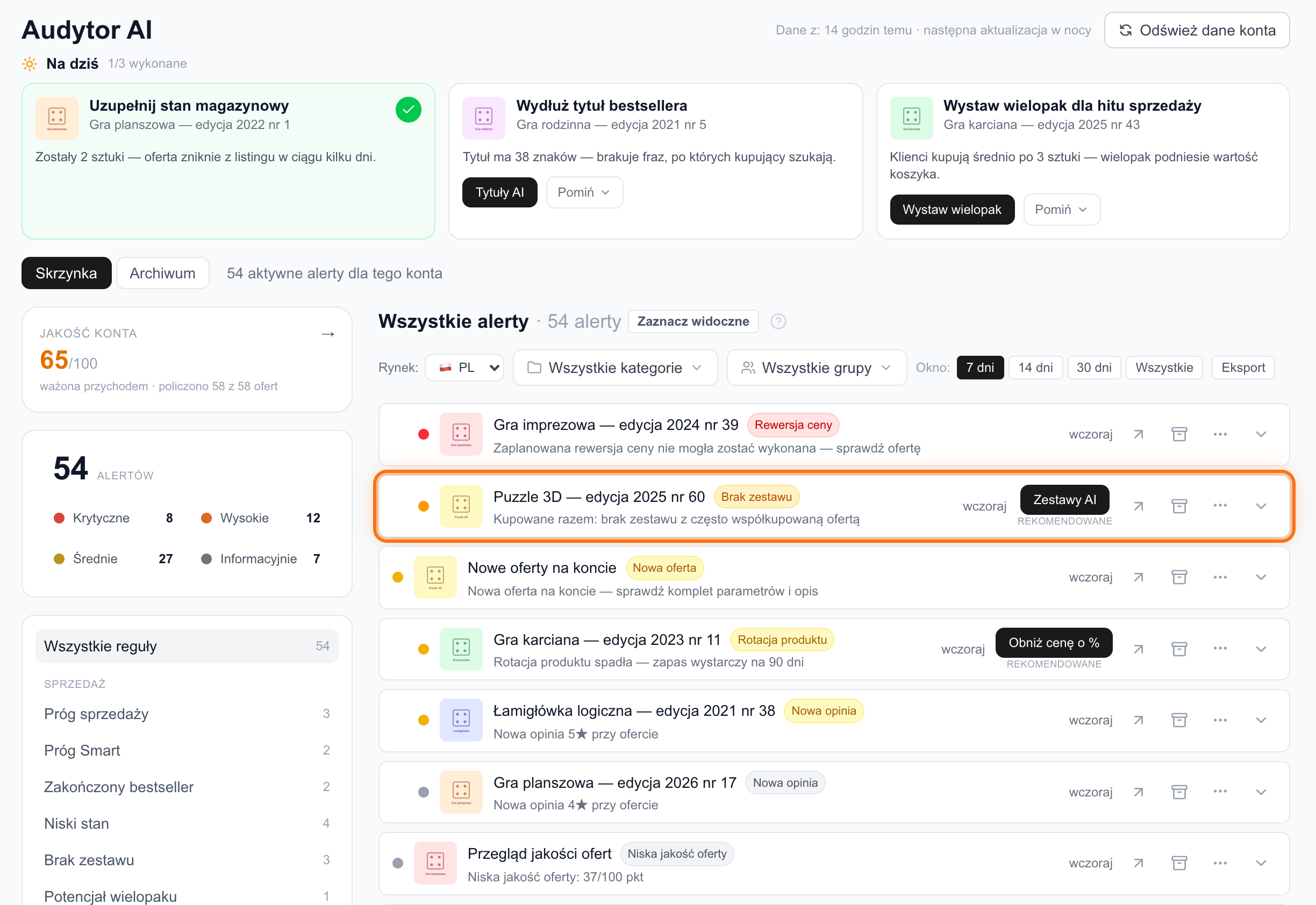Image resolution: width=1316 pixels, height=905 pixels.
Task: Open account quality details arrow
Action: (328, 334)
